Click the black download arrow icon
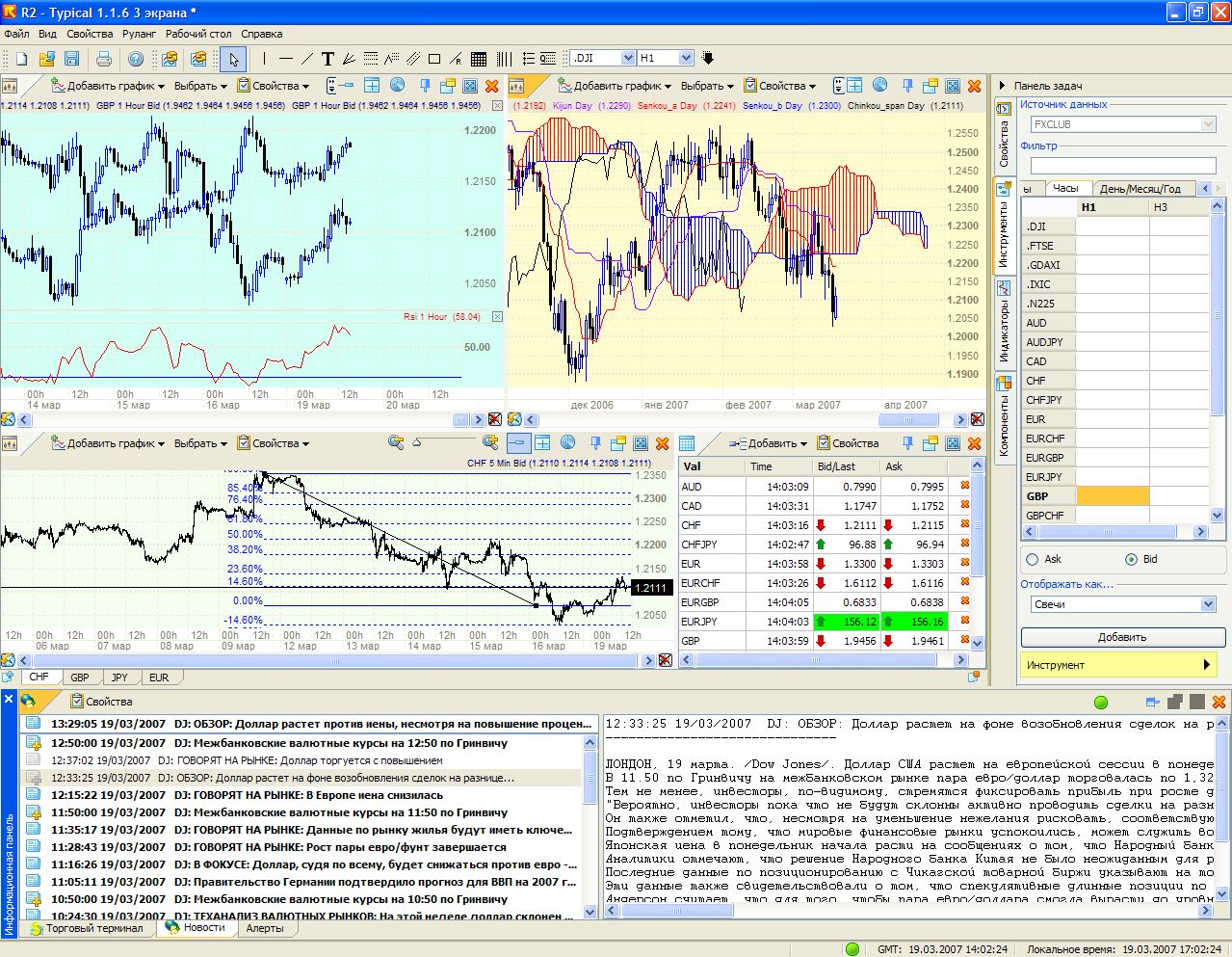Image resolution: width=1232 pixels, height=957 pixels. pyautogui.click(x=708, y=58)
